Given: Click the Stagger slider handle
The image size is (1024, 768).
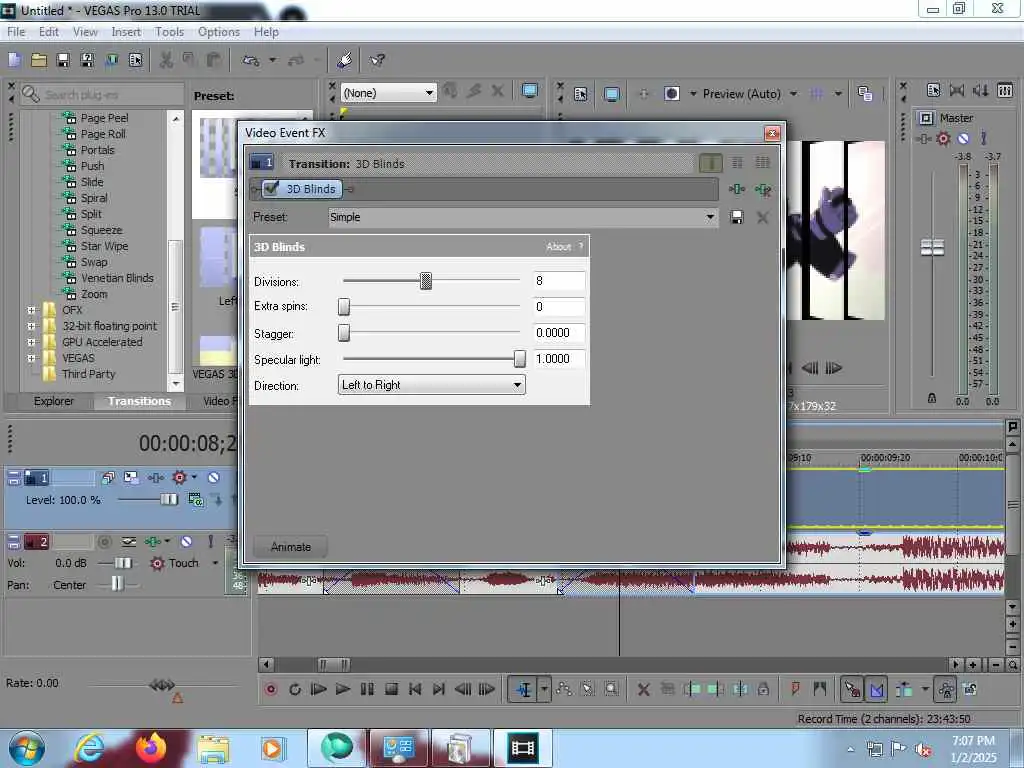Looking at the screenshot, I should 344,333.
